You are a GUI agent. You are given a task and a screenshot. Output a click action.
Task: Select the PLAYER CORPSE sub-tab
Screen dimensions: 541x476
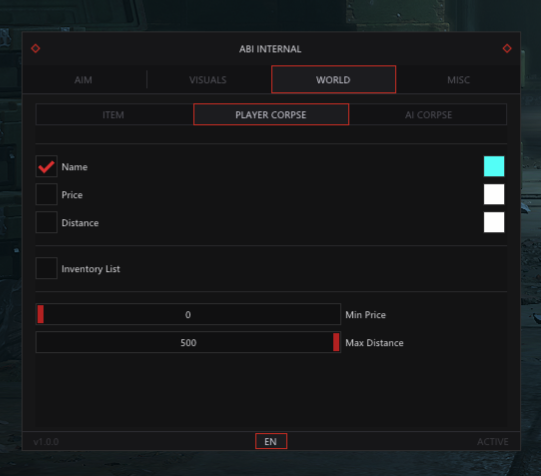(271, 114)
